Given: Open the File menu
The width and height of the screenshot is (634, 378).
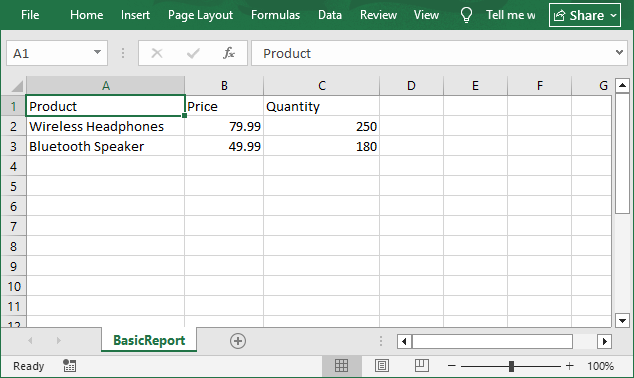Looking at the screenshot, I should (30, 15).
